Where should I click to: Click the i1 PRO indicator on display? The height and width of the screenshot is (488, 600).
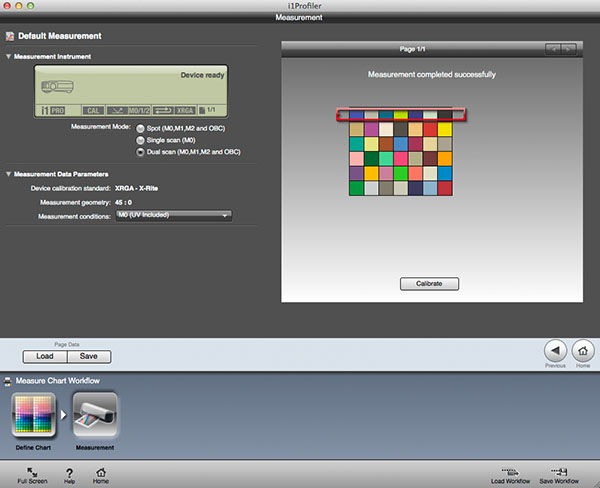point(53,111)
